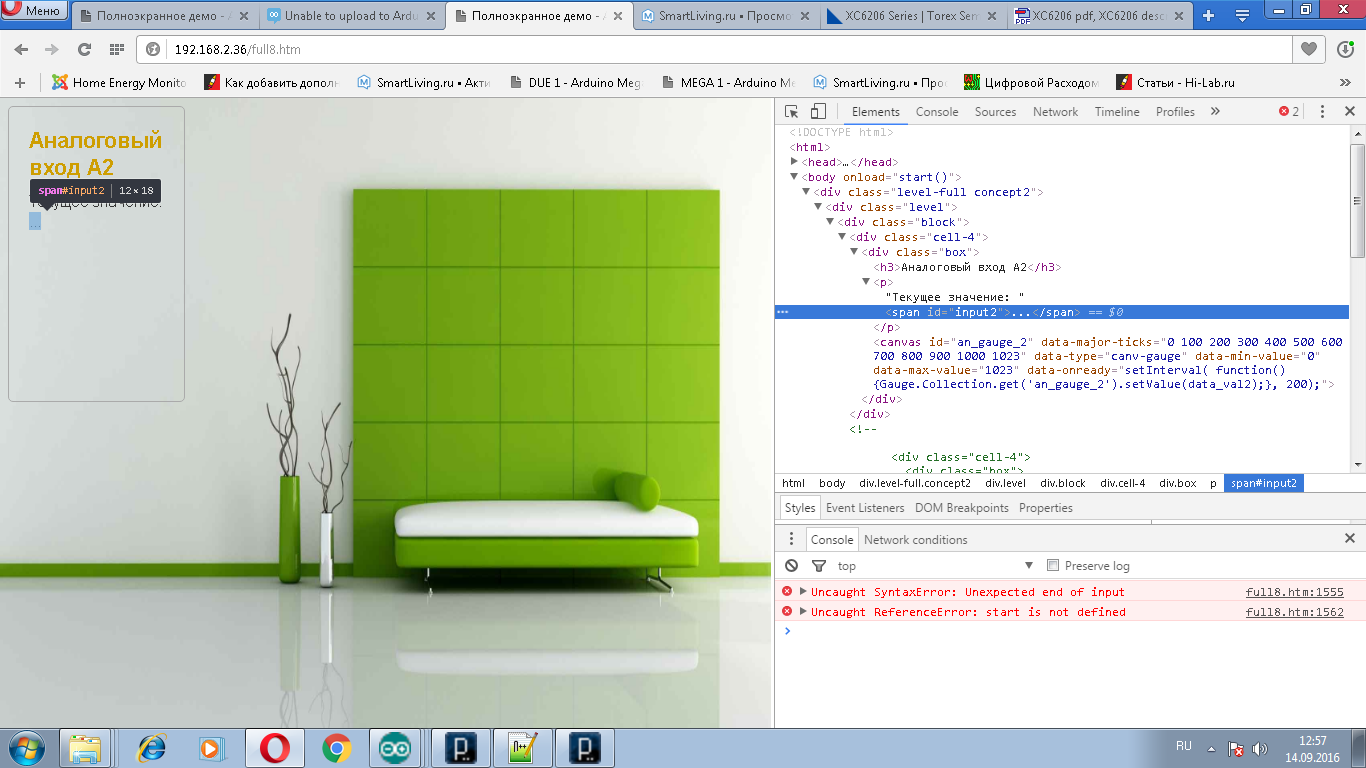Open the Arduino IDE from the taskbar

point(394,748)
